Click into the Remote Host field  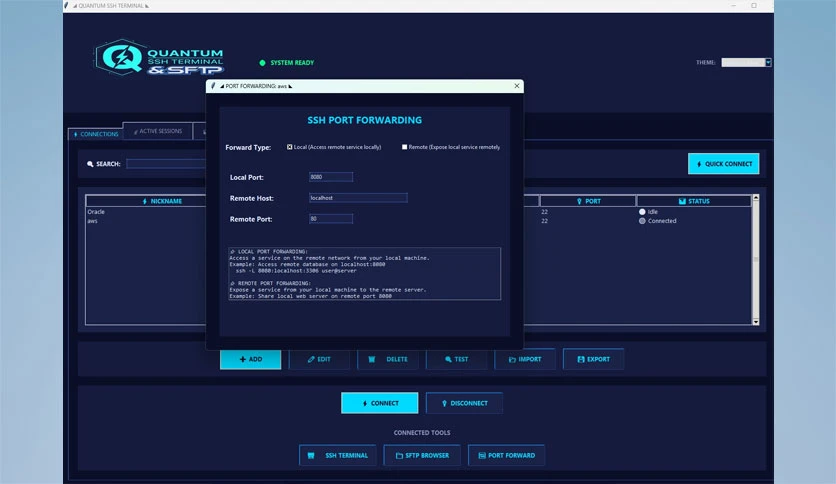pyautogui.click(x=358, y=198)
